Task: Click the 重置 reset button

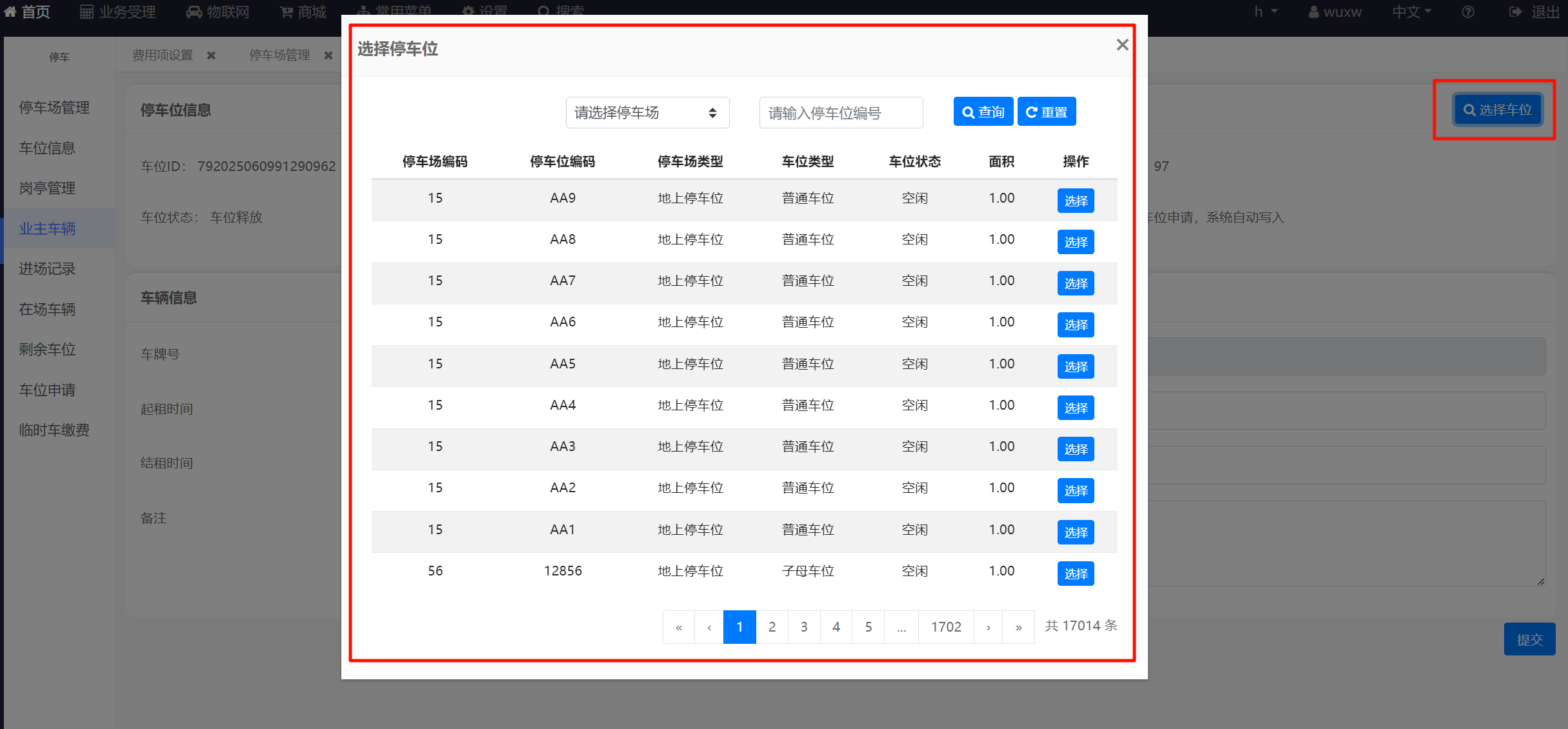Action: coord(1046,112)
